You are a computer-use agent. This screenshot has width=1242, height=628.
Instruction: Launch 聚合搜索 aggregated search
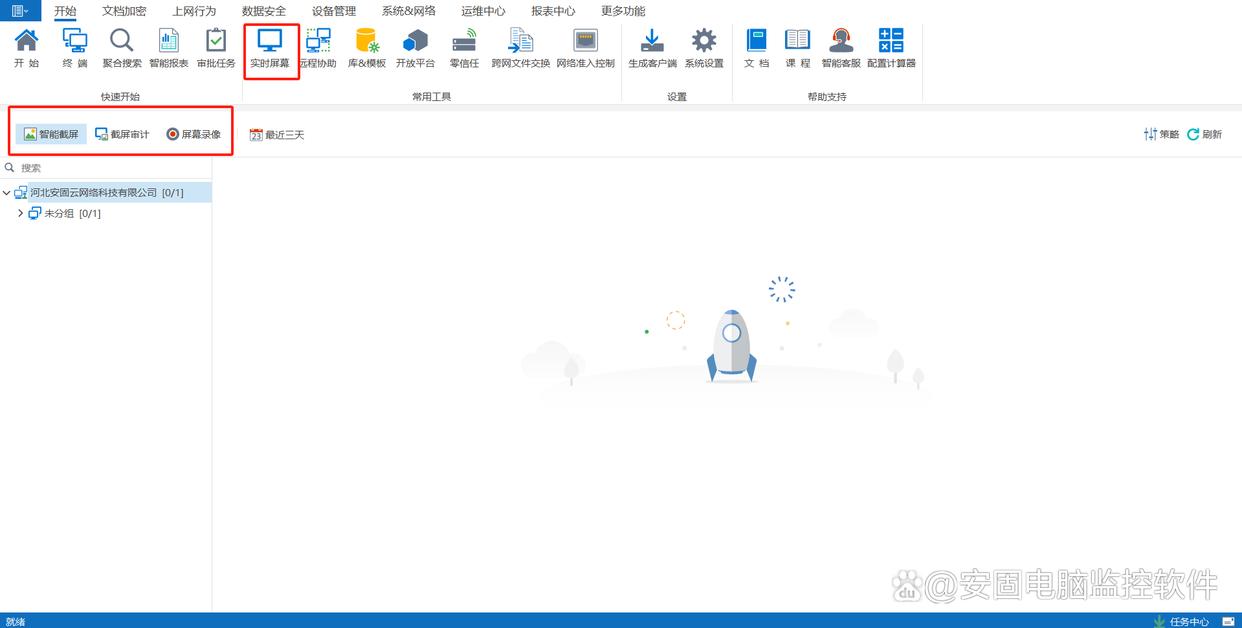pos(122,48)
